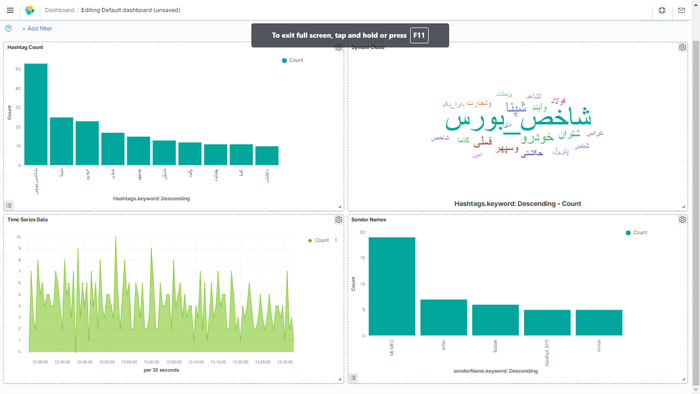Toggle Sender Names legend list icon
The height and width of the screenshot is (394, 700).
click(353, 378)
